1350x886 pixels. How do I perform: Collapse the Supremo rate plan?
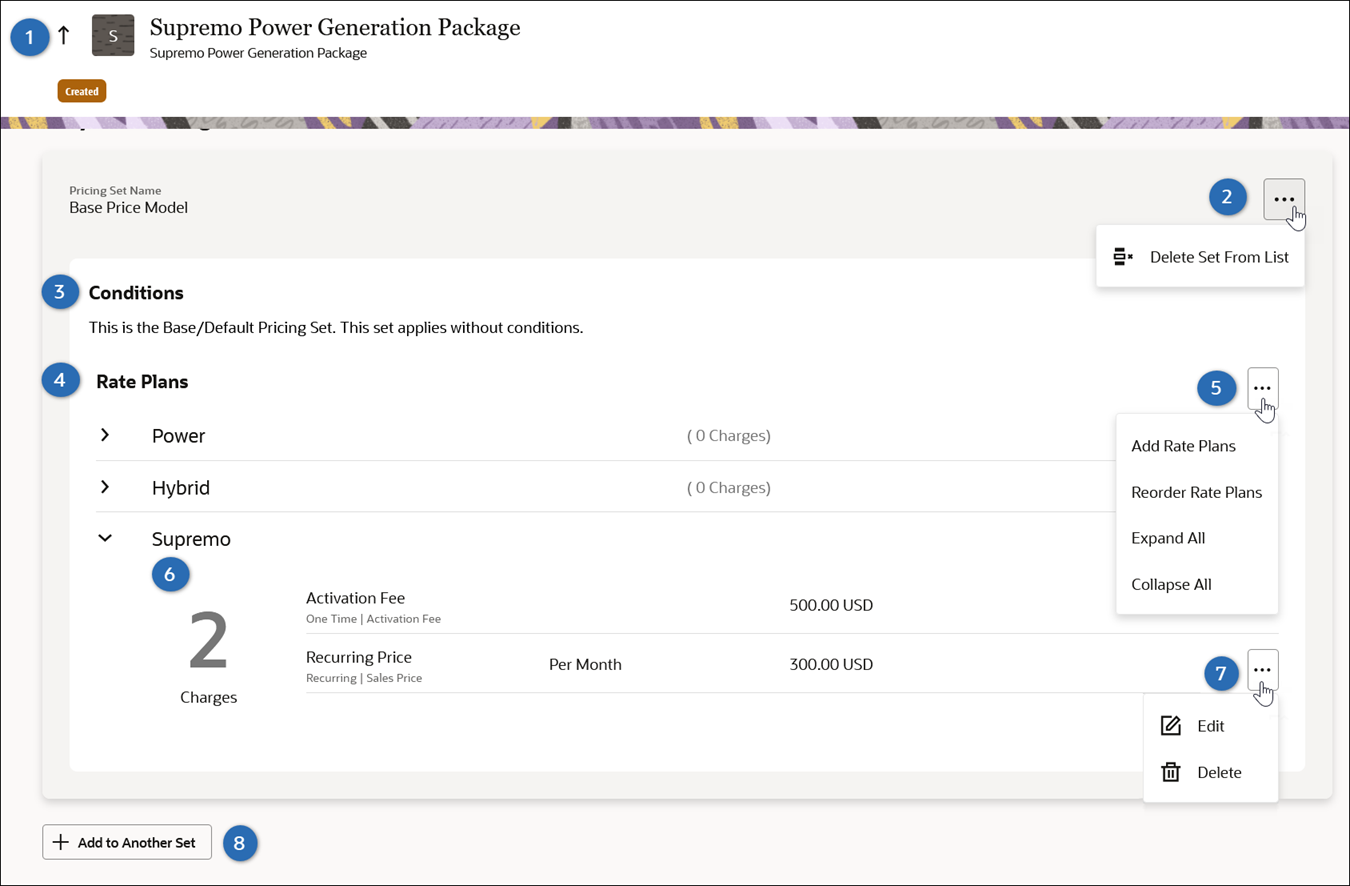[104, 538]
